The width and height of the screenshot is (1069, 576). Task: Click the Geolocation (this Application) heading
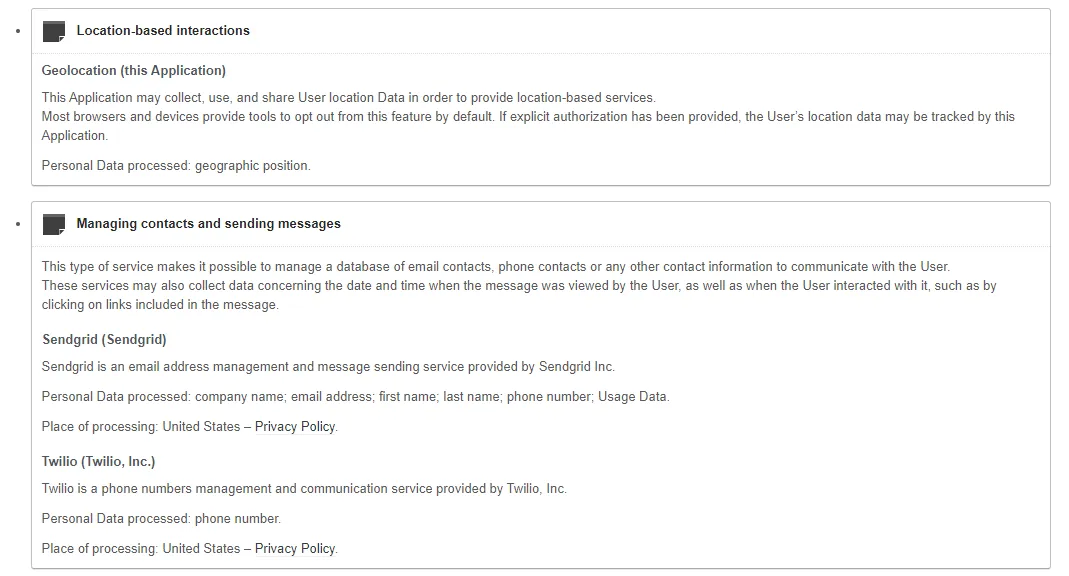pos(134,71)
